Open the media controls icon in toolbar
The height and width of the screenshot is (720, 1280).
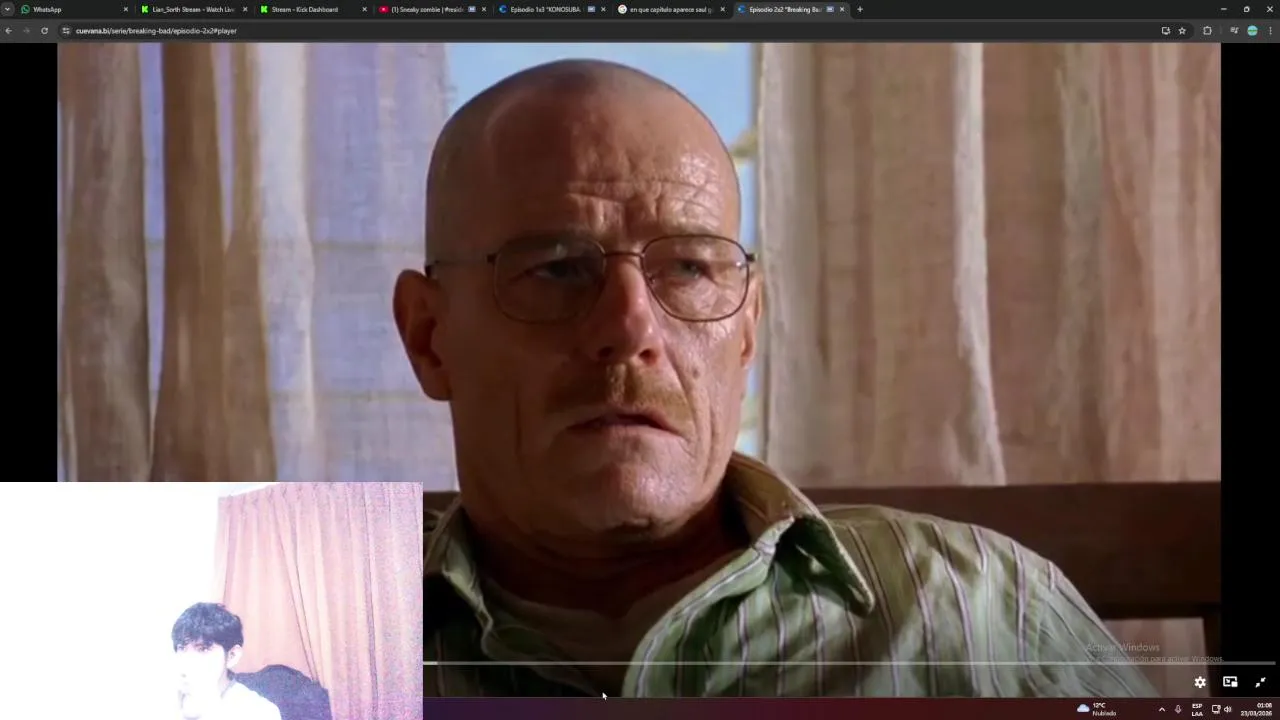1234,31
